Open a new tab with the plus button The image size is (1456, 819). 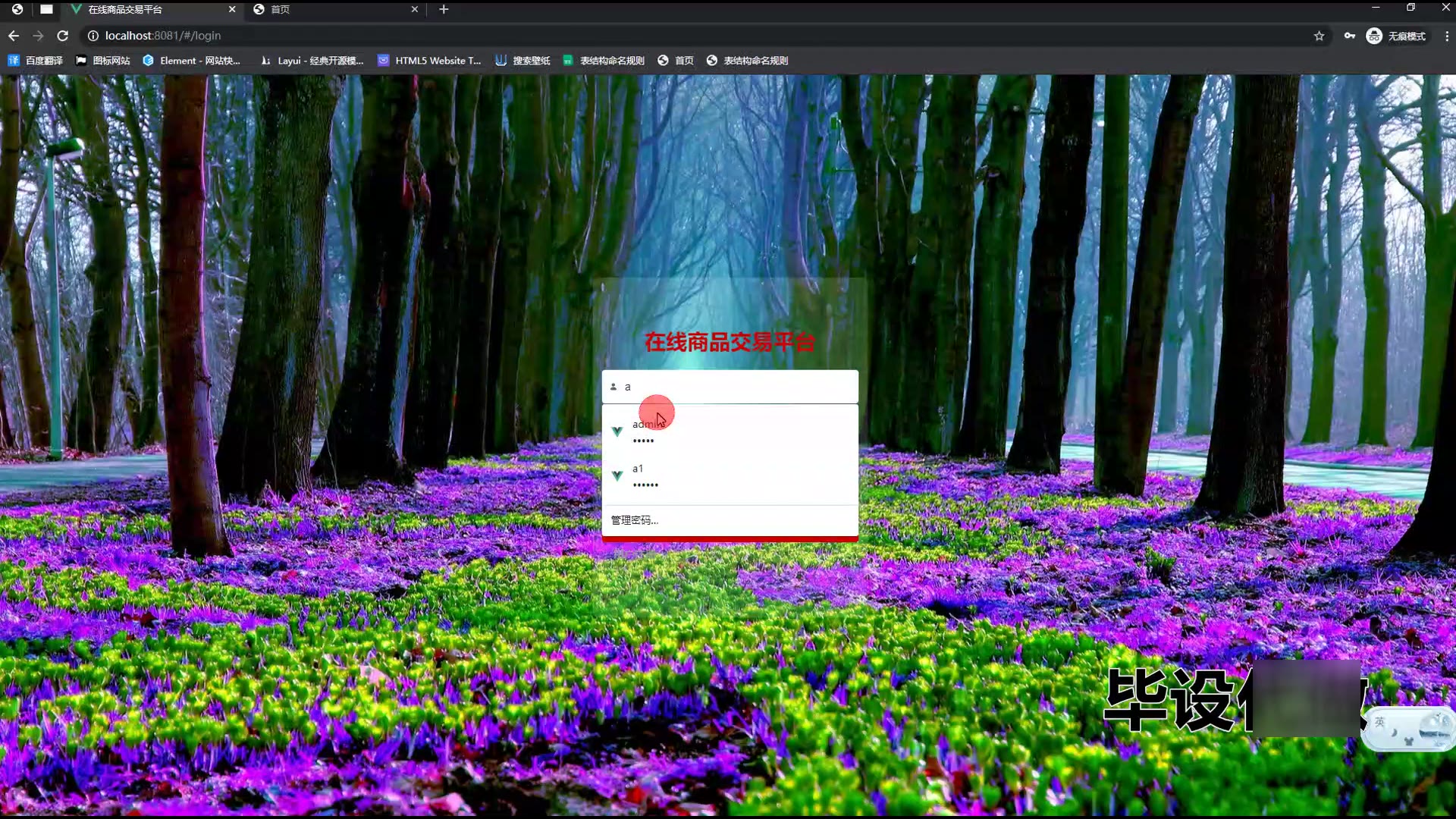pyautogui.click(x=444, y=9)
